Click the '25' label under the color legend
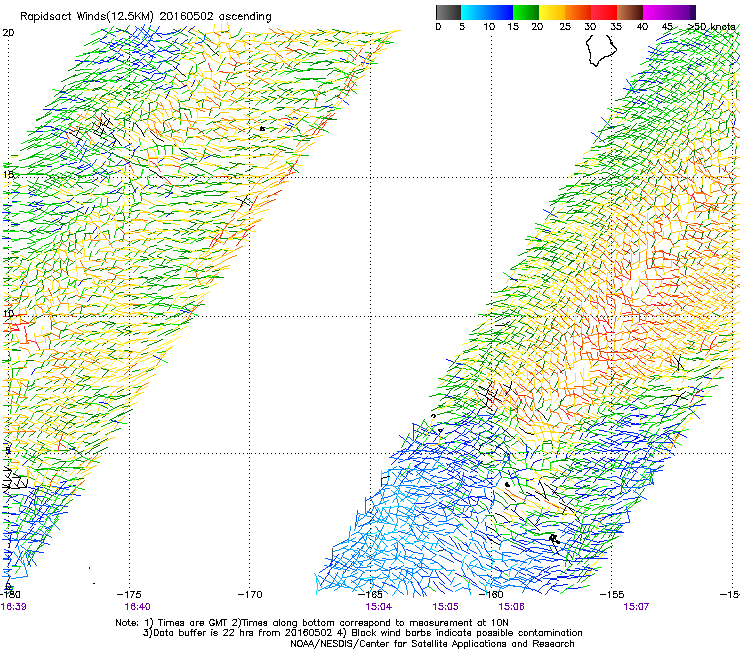This screenshot has width=740, height=650. tap(565, 27)
